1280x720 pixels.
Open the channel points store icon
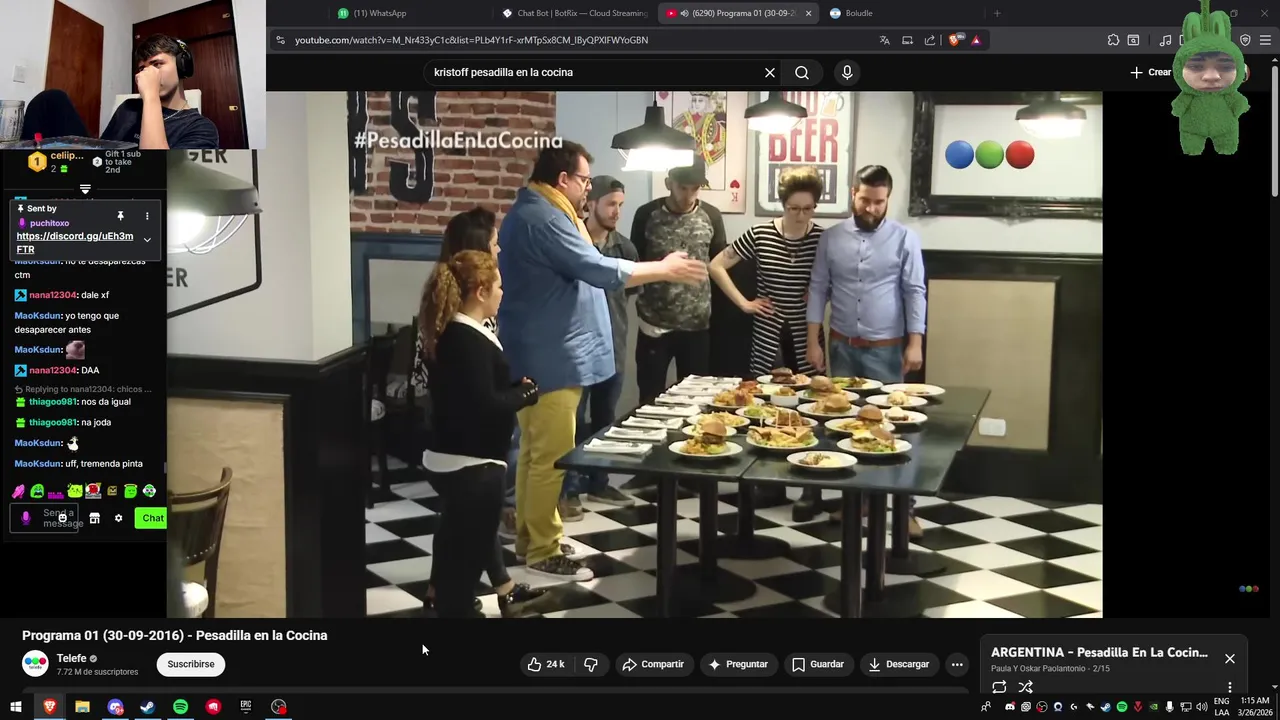[94, 518]
